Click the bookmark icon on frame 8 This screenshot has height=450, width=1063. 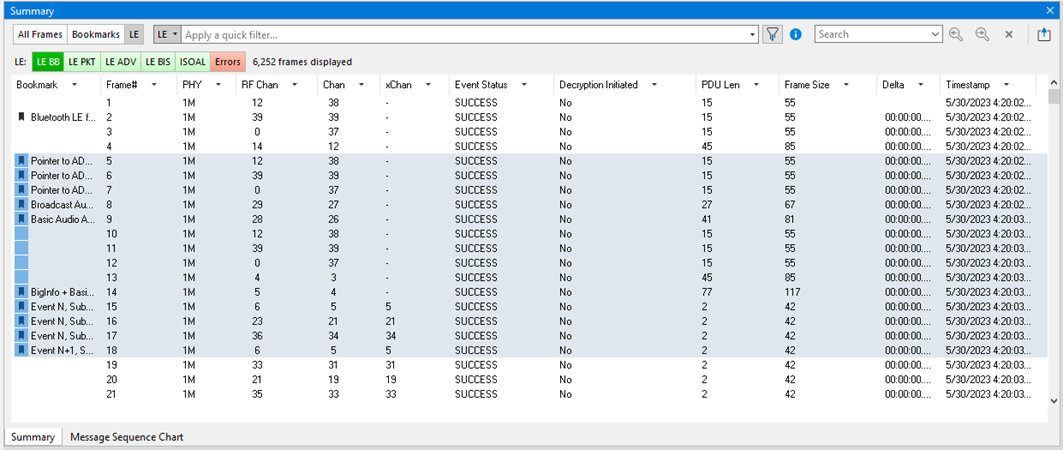coord(21,205)
